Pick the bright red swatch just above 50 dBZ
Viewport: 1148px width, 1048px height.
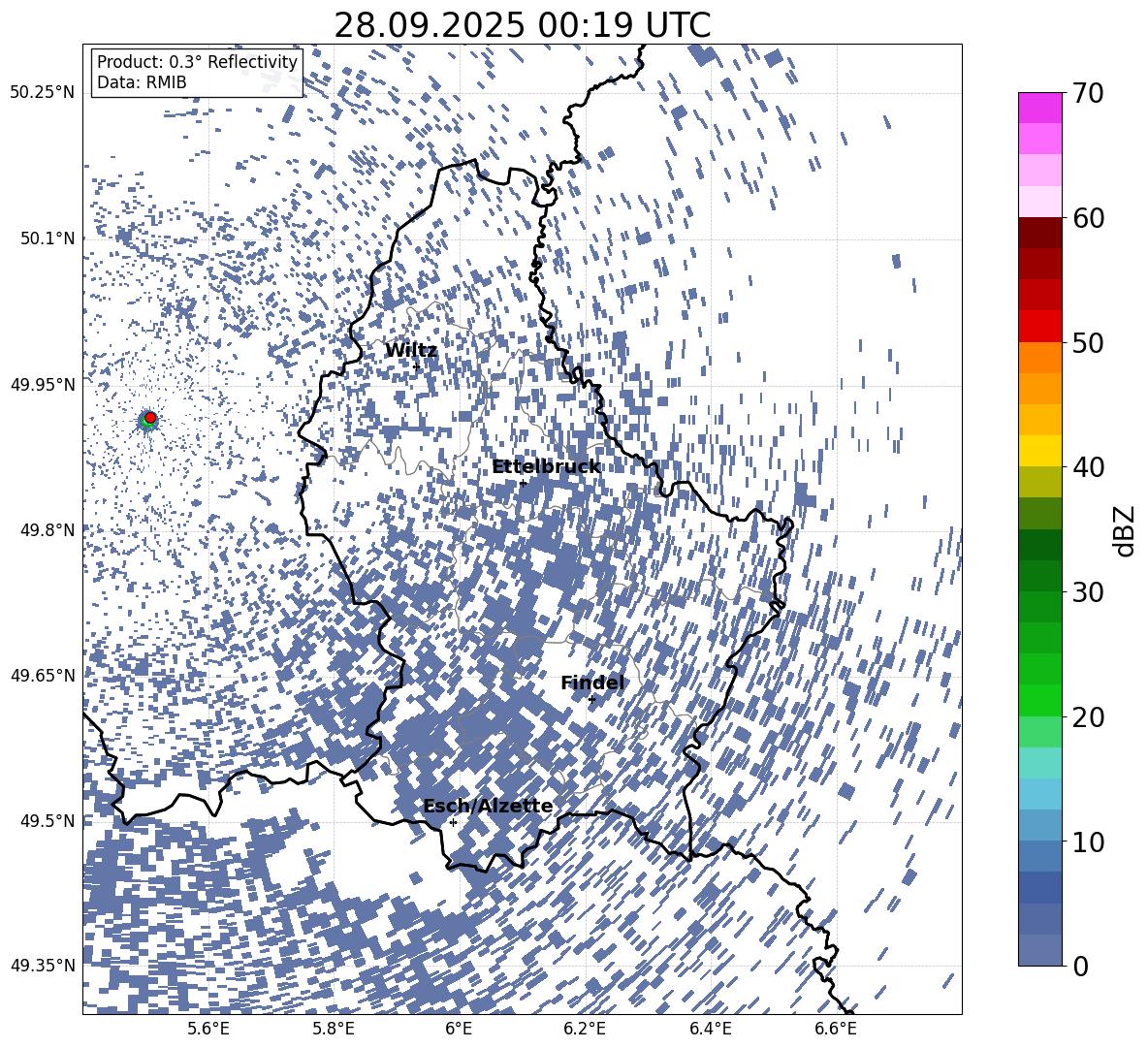coord(1039,327)
